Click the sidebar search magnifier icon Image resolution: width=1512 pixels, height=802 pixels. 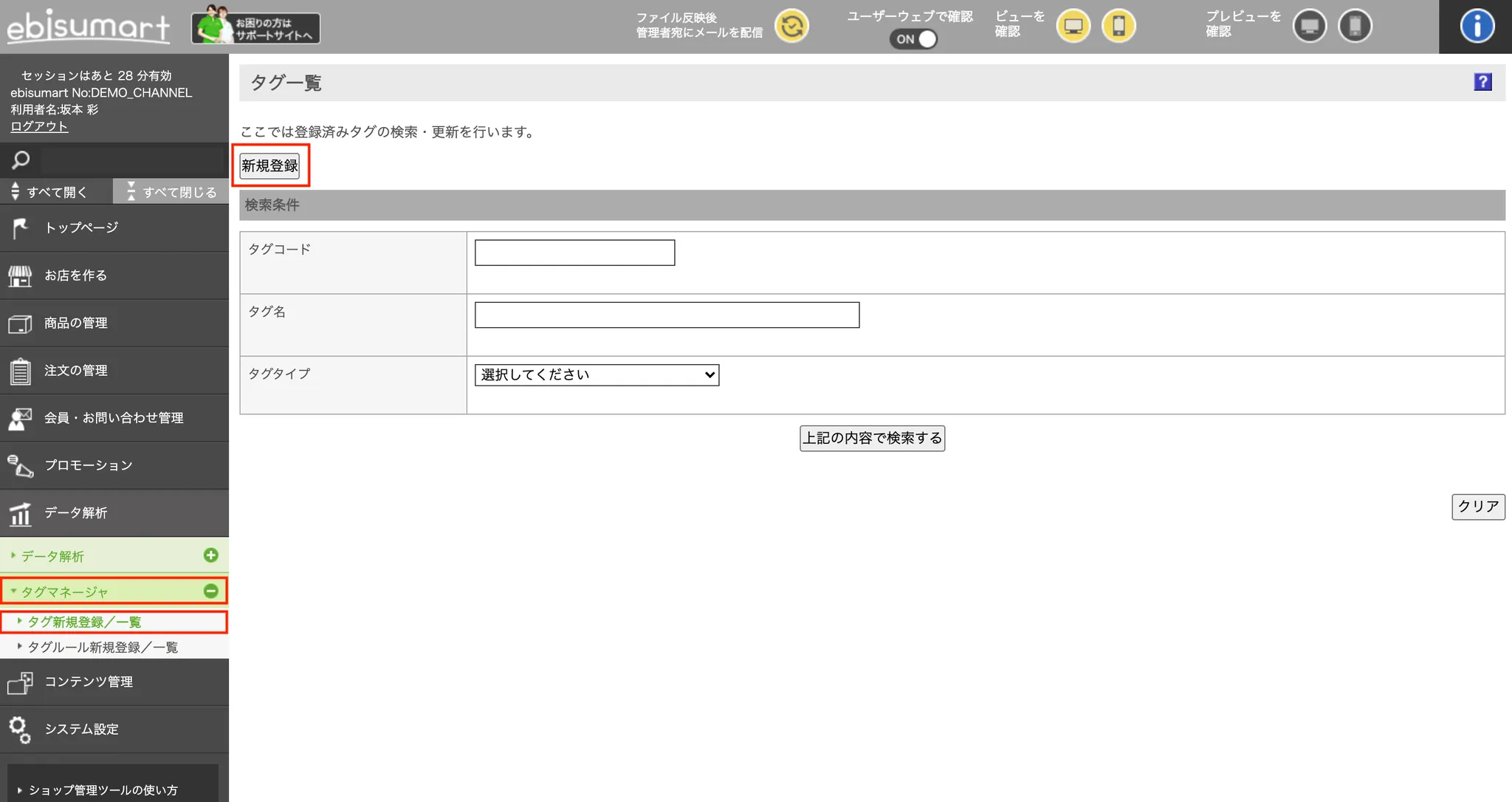point(21,160)
